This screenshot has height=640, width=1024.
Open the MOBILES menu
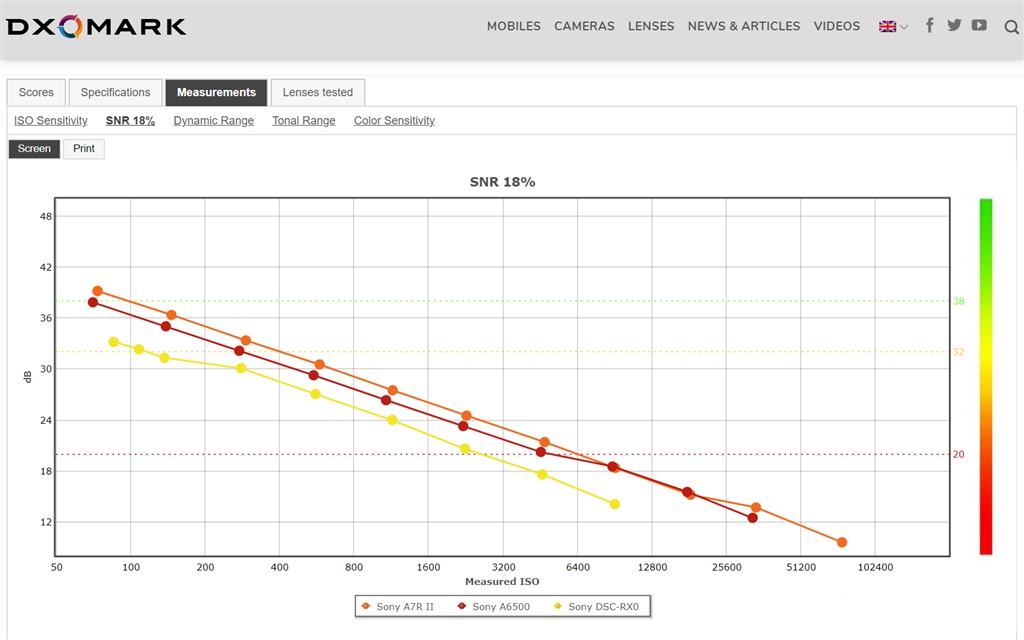[x=513, y=26]
